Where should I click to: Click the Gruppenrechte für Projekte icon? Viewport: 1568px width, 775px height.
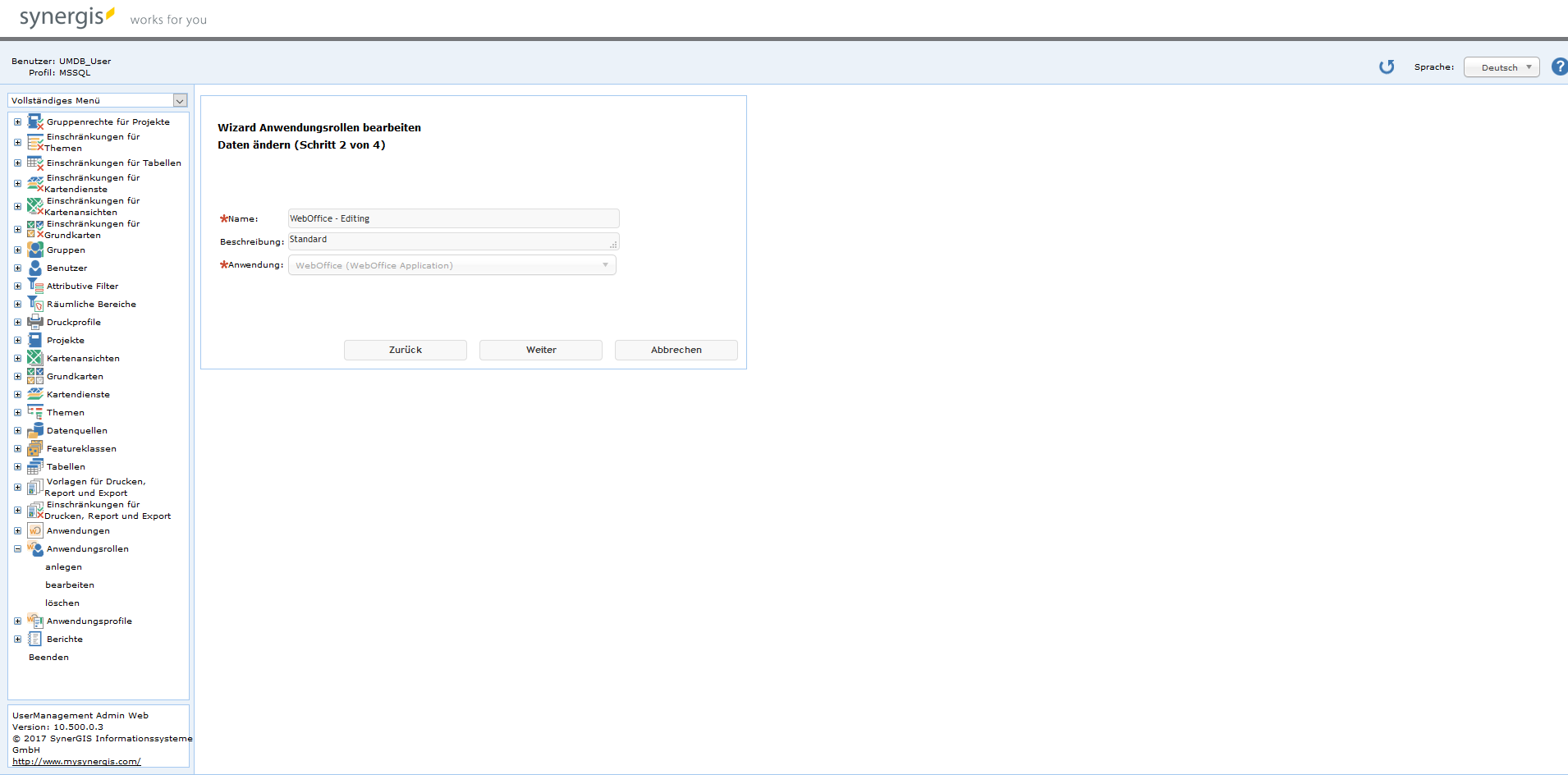click(35, 121)
